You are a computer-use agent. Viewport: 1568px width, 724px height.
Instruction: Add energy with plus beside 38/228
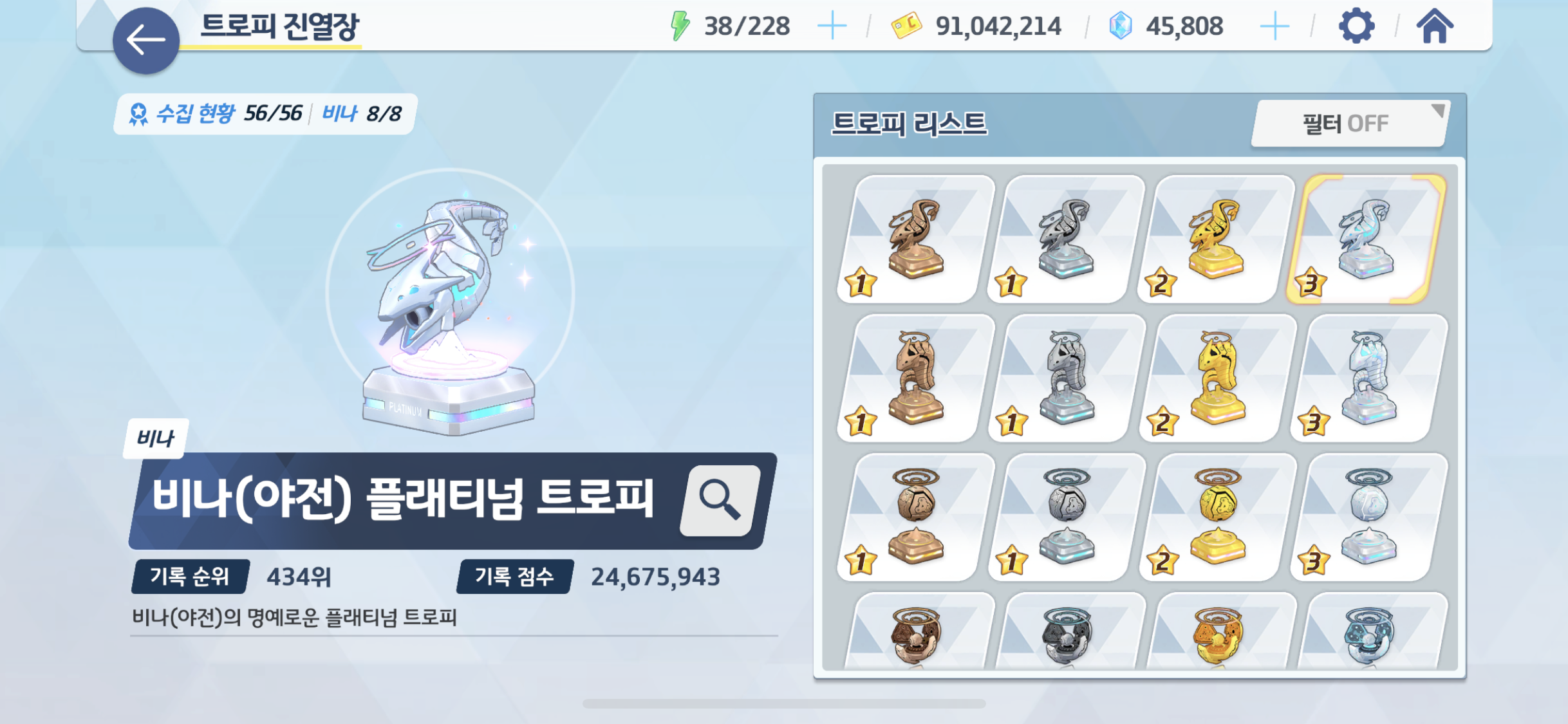[x=832, y=26]
